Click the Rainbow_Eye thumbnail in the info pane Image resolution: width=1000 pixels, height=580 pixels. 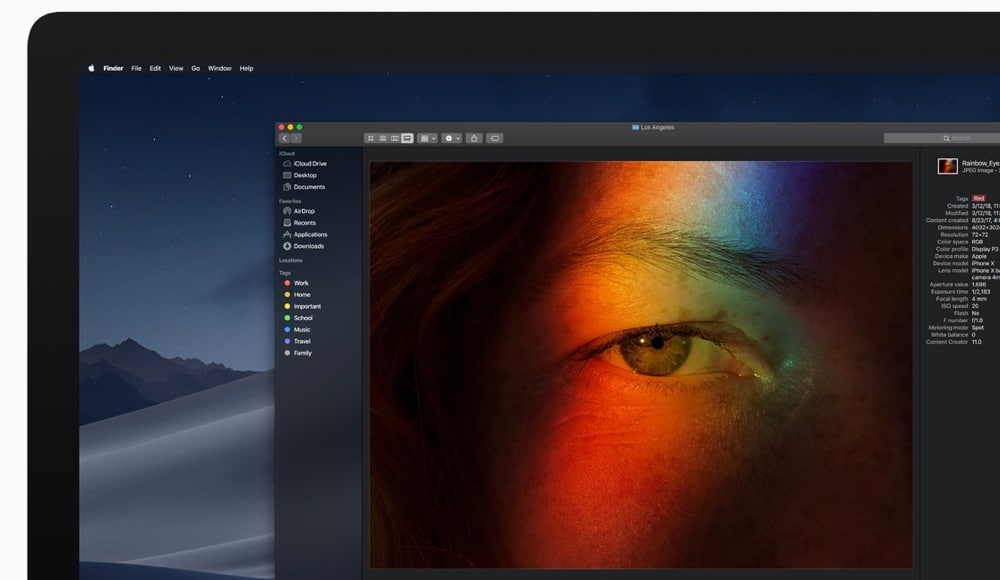pyautogui.click(x=947, y=166)
